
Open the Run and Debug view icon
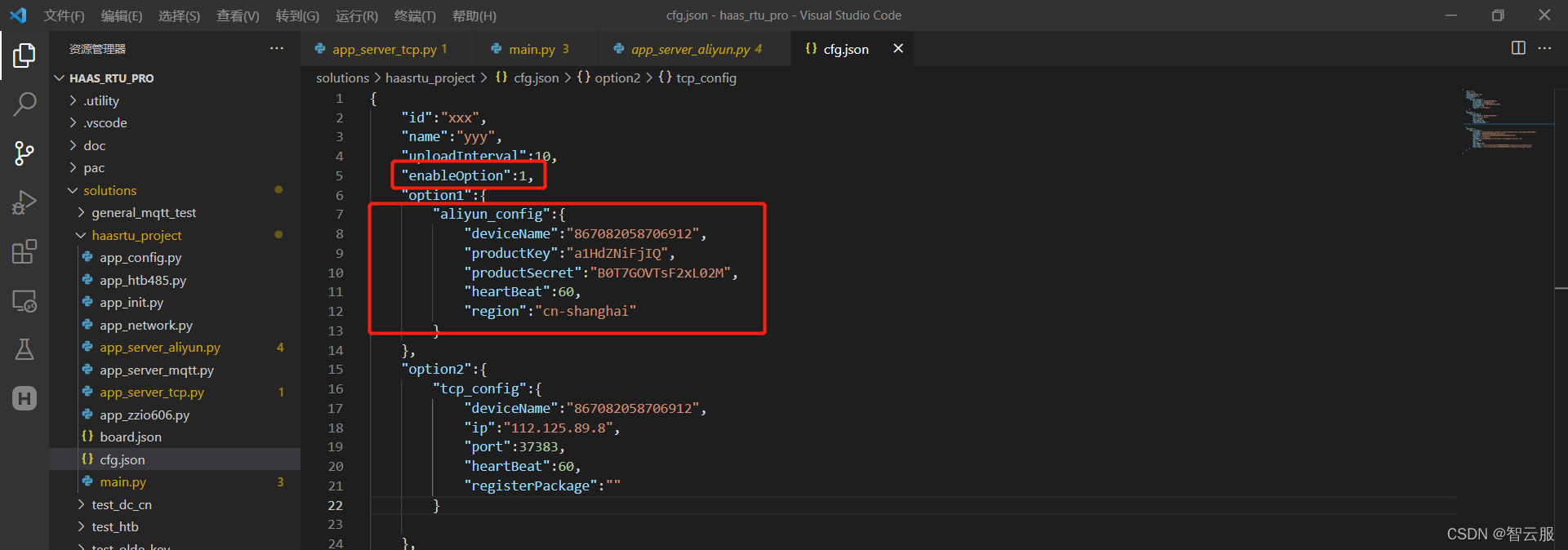coord(24,202)
